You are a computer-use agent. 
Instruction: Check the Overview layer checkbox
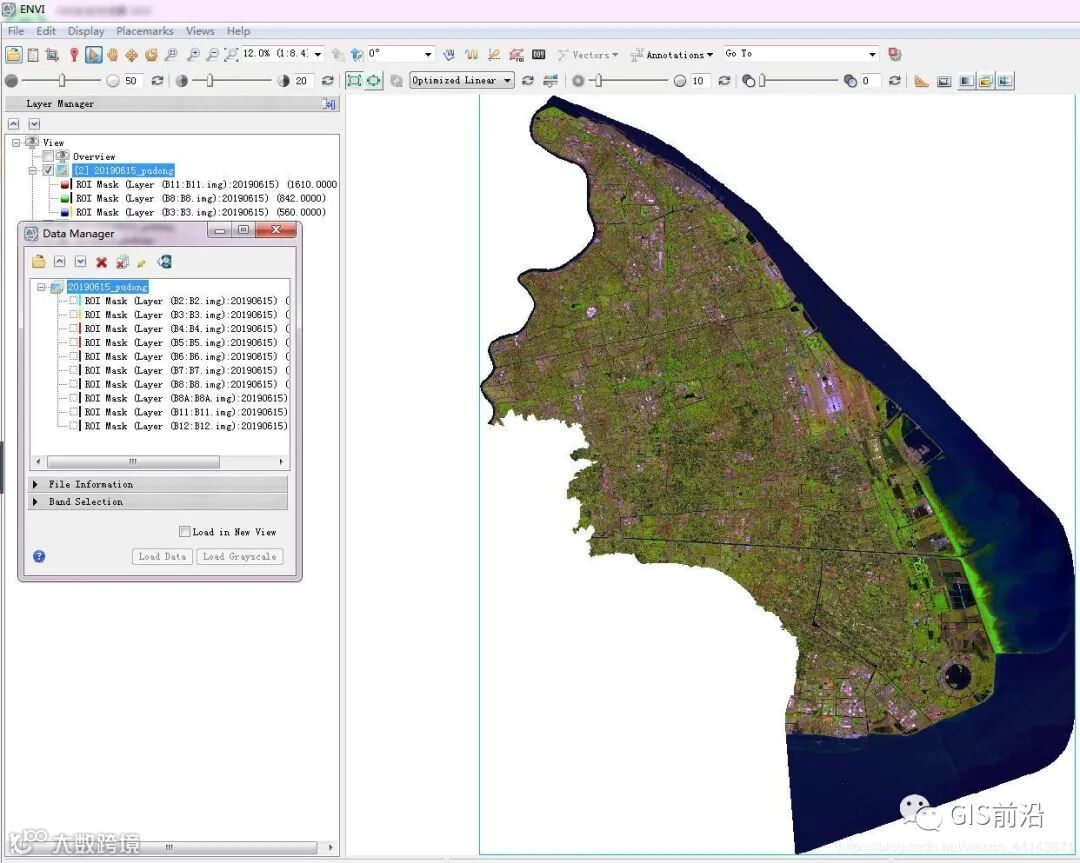(48, 157)
